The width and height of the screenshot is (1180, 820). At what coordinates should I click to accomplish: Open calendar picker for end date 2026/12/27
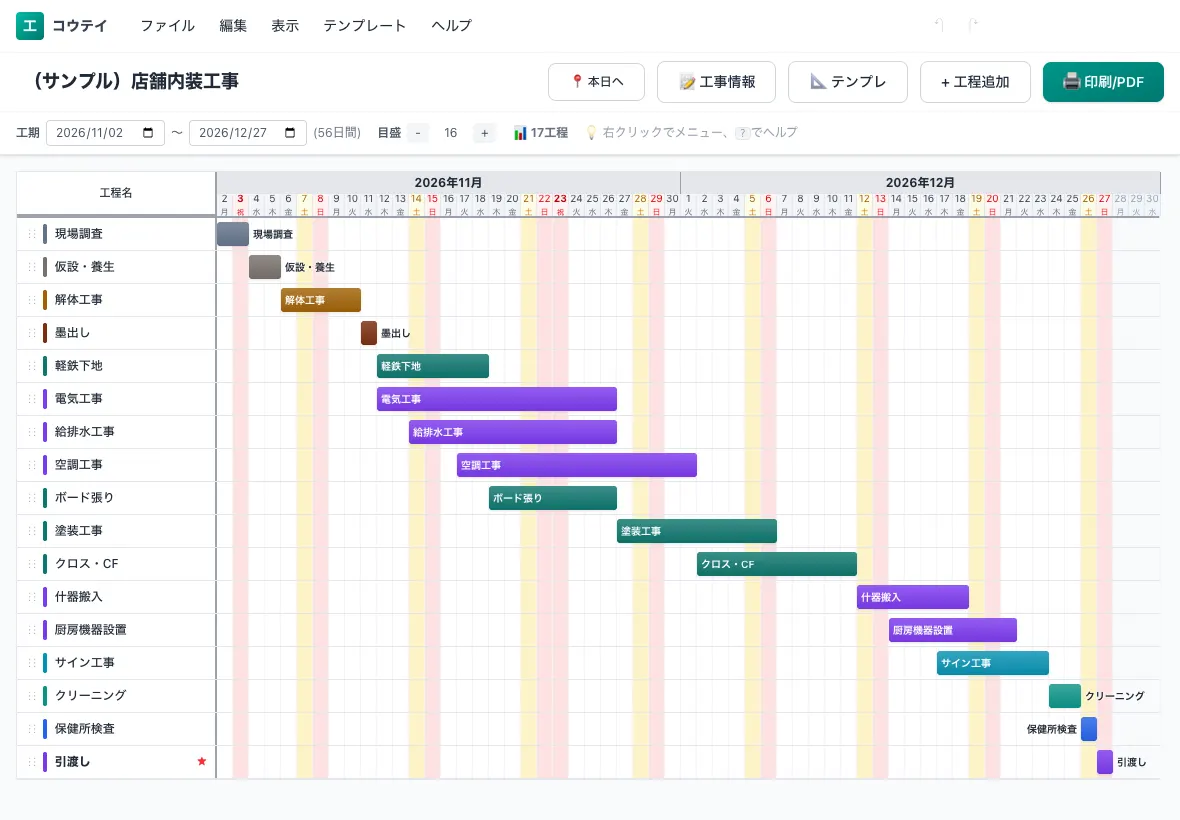coord(290,132)
